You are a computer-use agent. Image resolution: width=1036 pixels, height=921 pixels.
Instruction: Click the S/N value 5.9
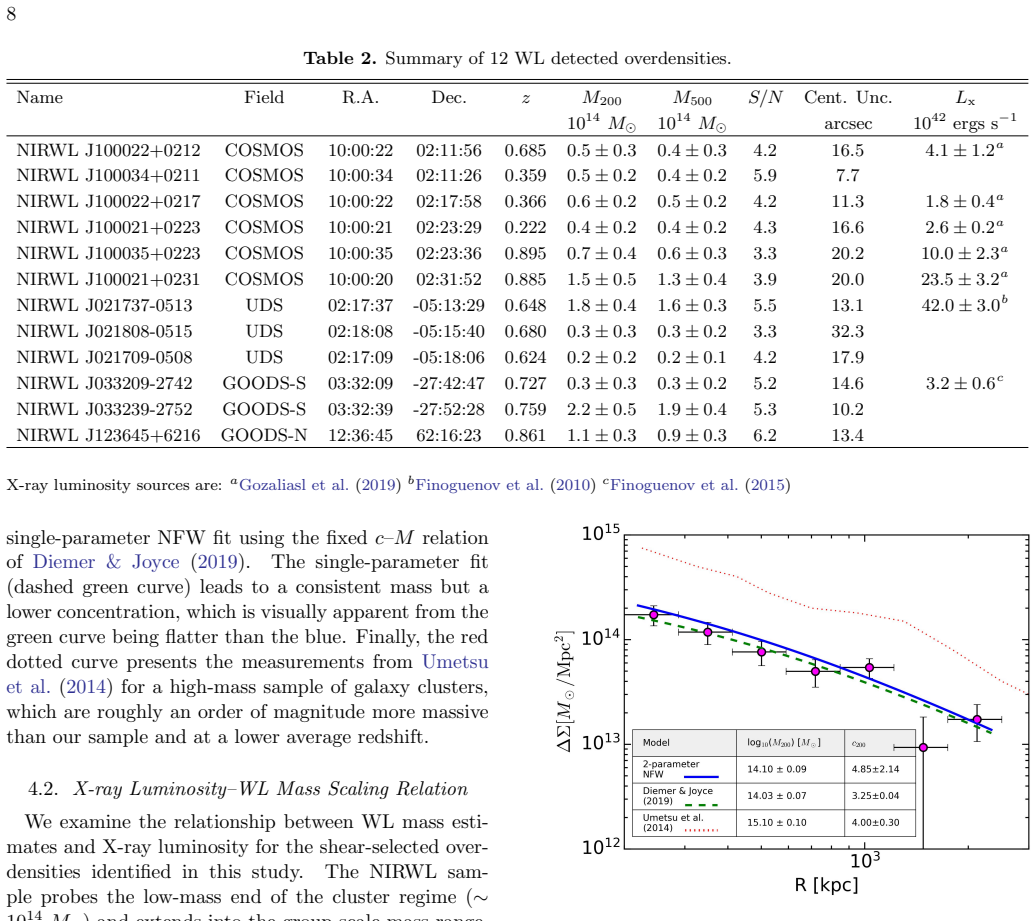[765, 176]
